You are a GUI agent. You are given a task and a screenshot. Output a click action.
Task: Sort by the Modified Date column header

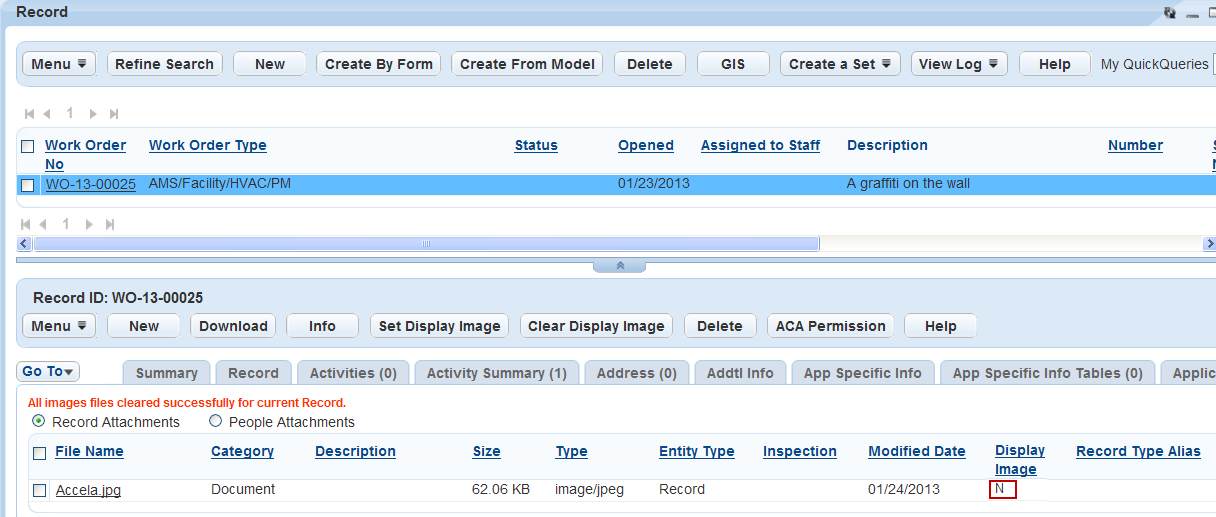pyautogui.click(x=916, y=451)
